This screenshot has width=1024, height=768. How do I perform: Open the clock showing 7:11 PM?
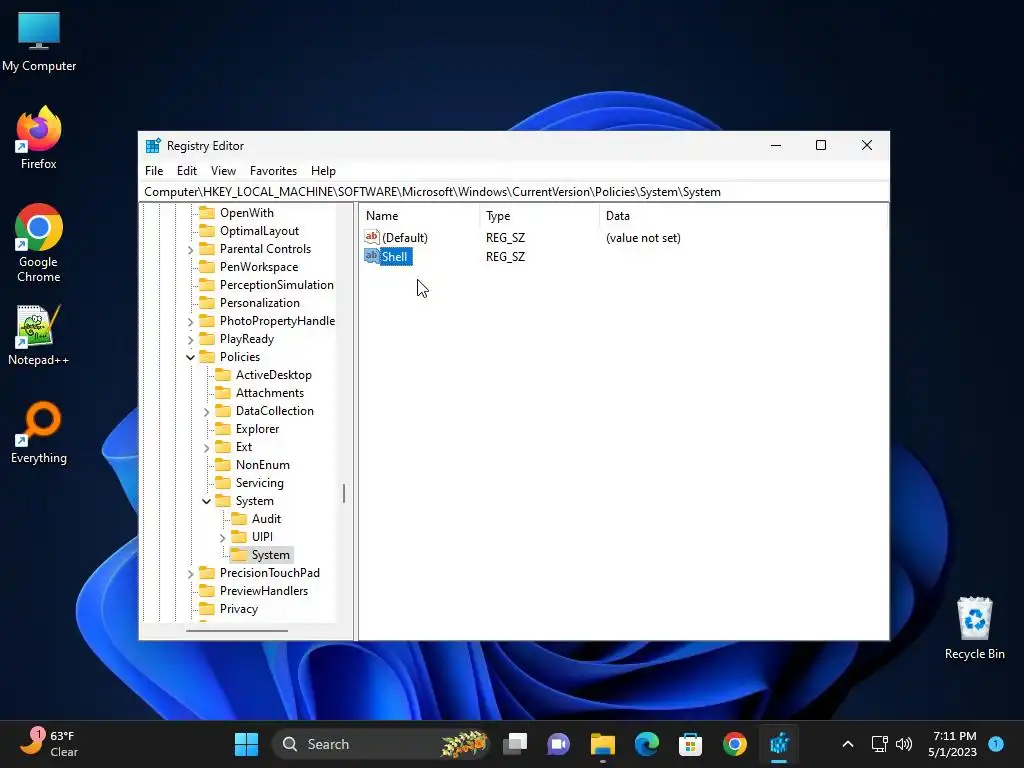[953, 744]
